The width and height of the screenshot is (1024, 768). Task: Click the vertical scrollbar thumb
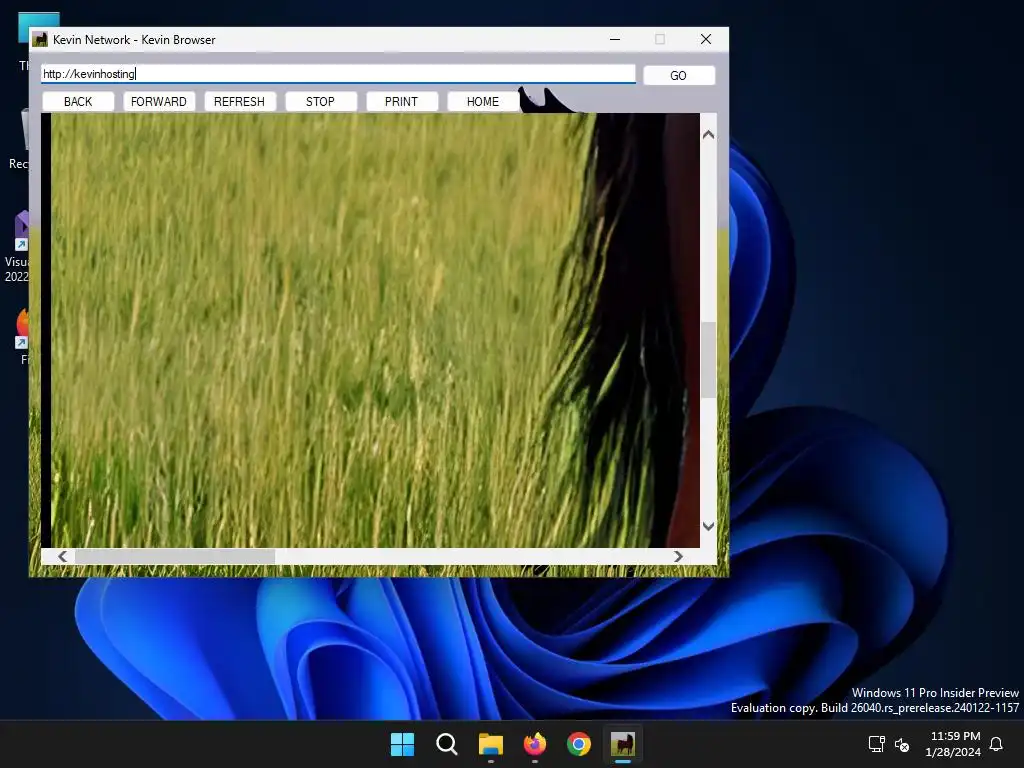[709, 360]
